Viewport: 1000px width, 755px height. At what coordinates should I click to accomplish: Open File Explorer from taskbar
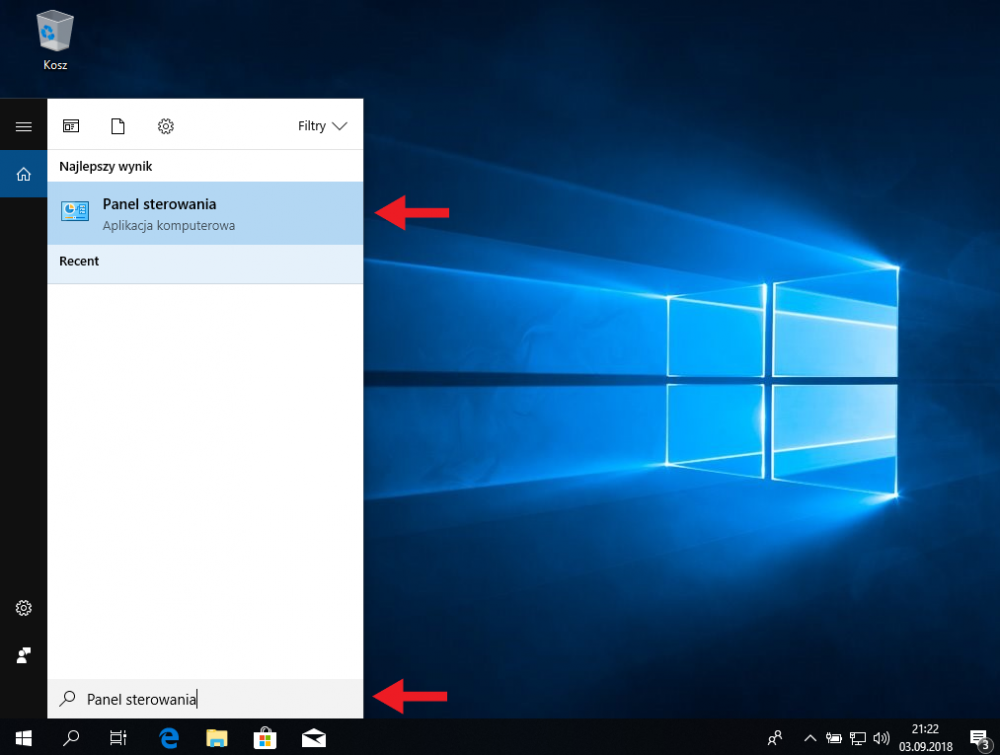217,738
